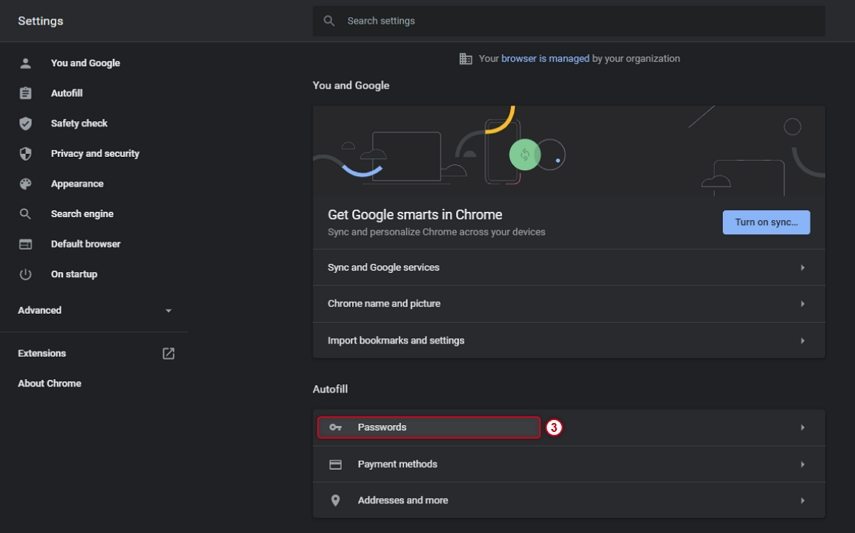This screenshot has width=855, height=533.
Task: Open the Passwords settings row
Action: 569,427
